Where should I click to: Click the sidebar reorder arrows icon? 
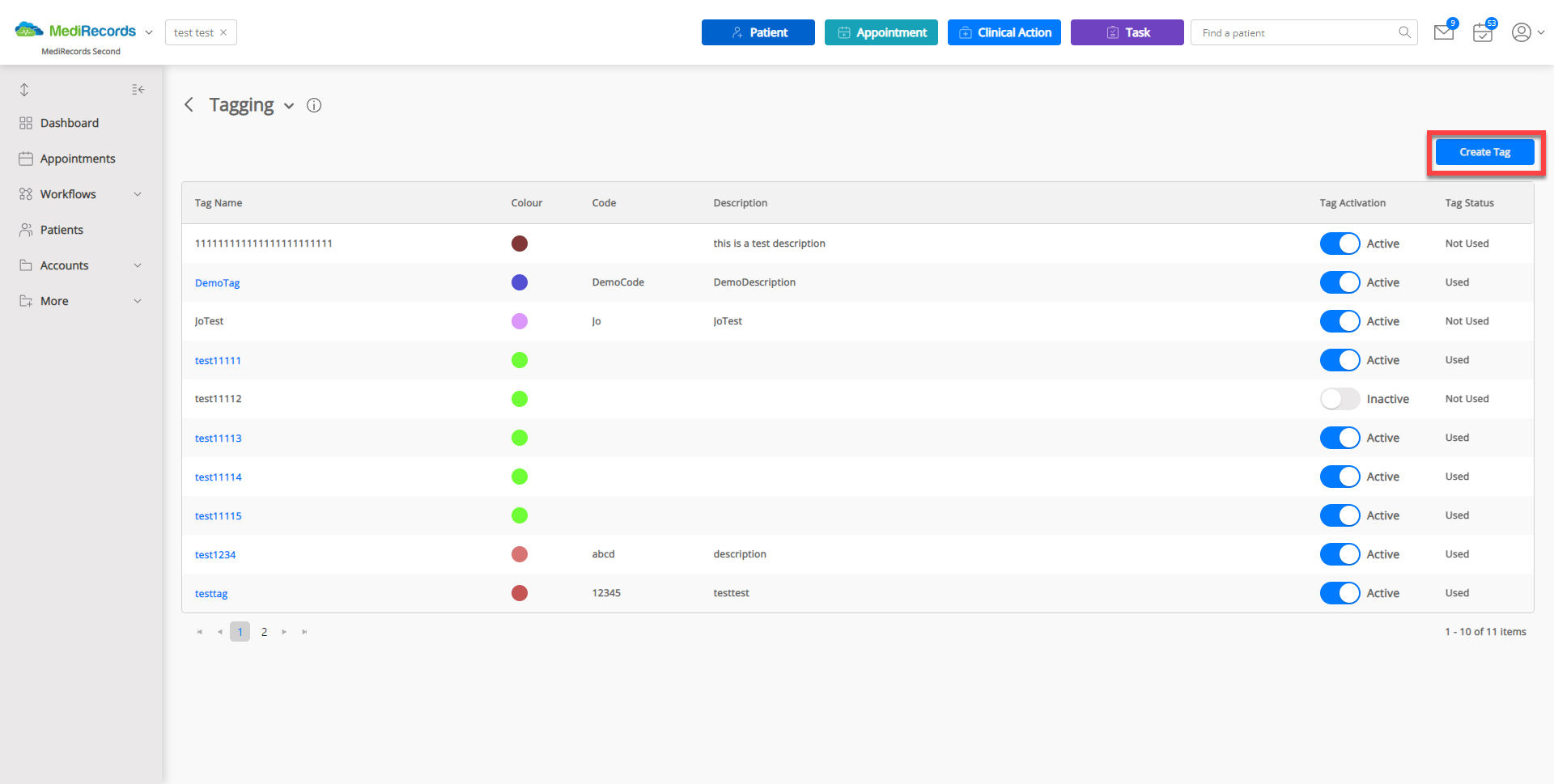point(24,90)
